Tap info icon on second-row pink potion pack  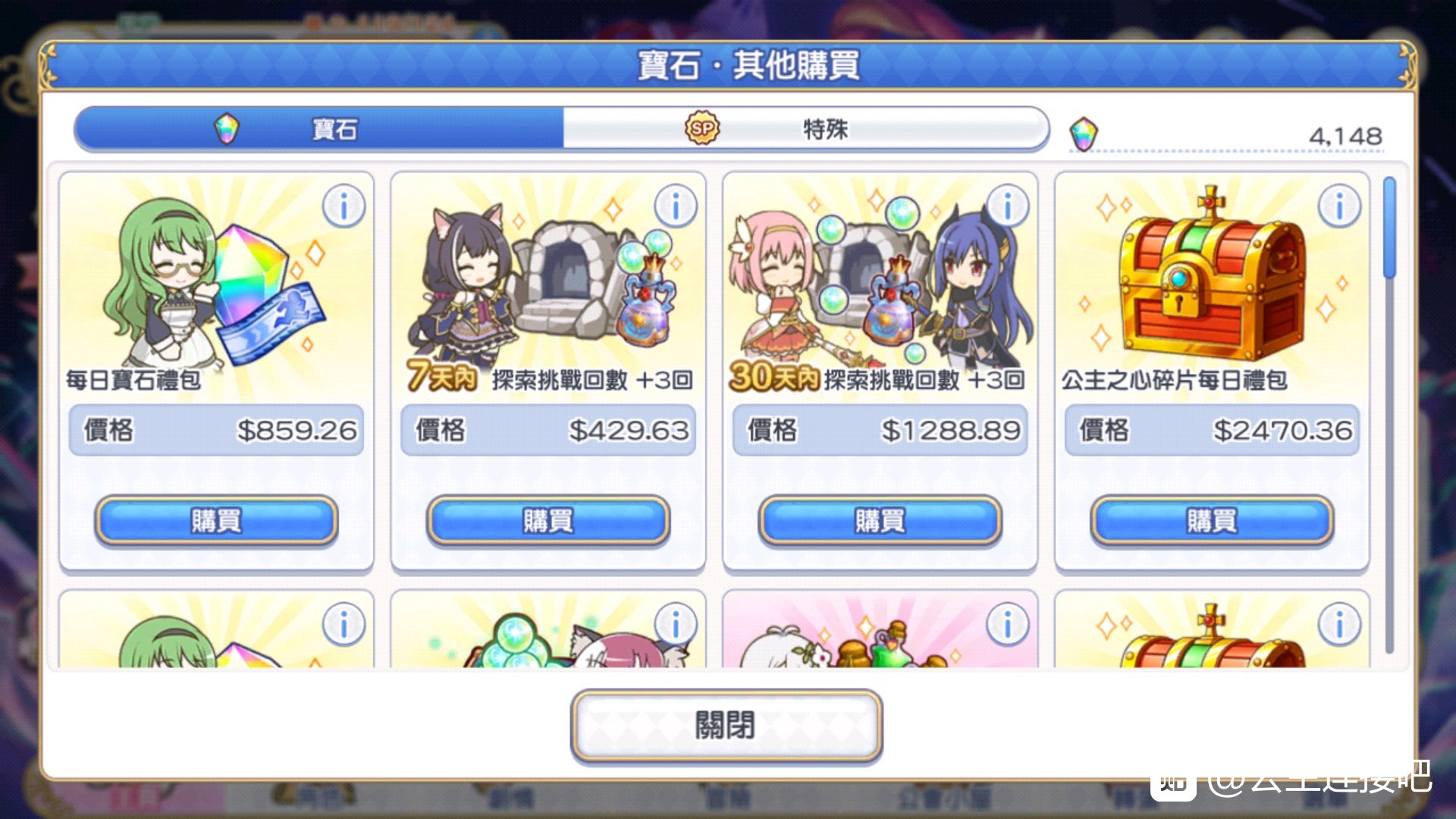click(1008, 626)
